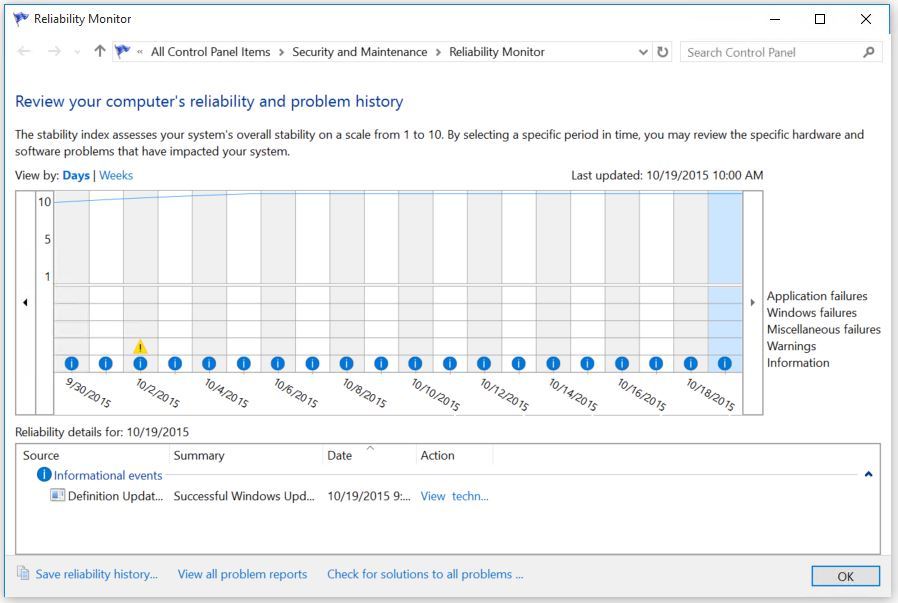Close the Reliability Monitor window
Viewport: 898px width, 603px height.
(865, 19)
